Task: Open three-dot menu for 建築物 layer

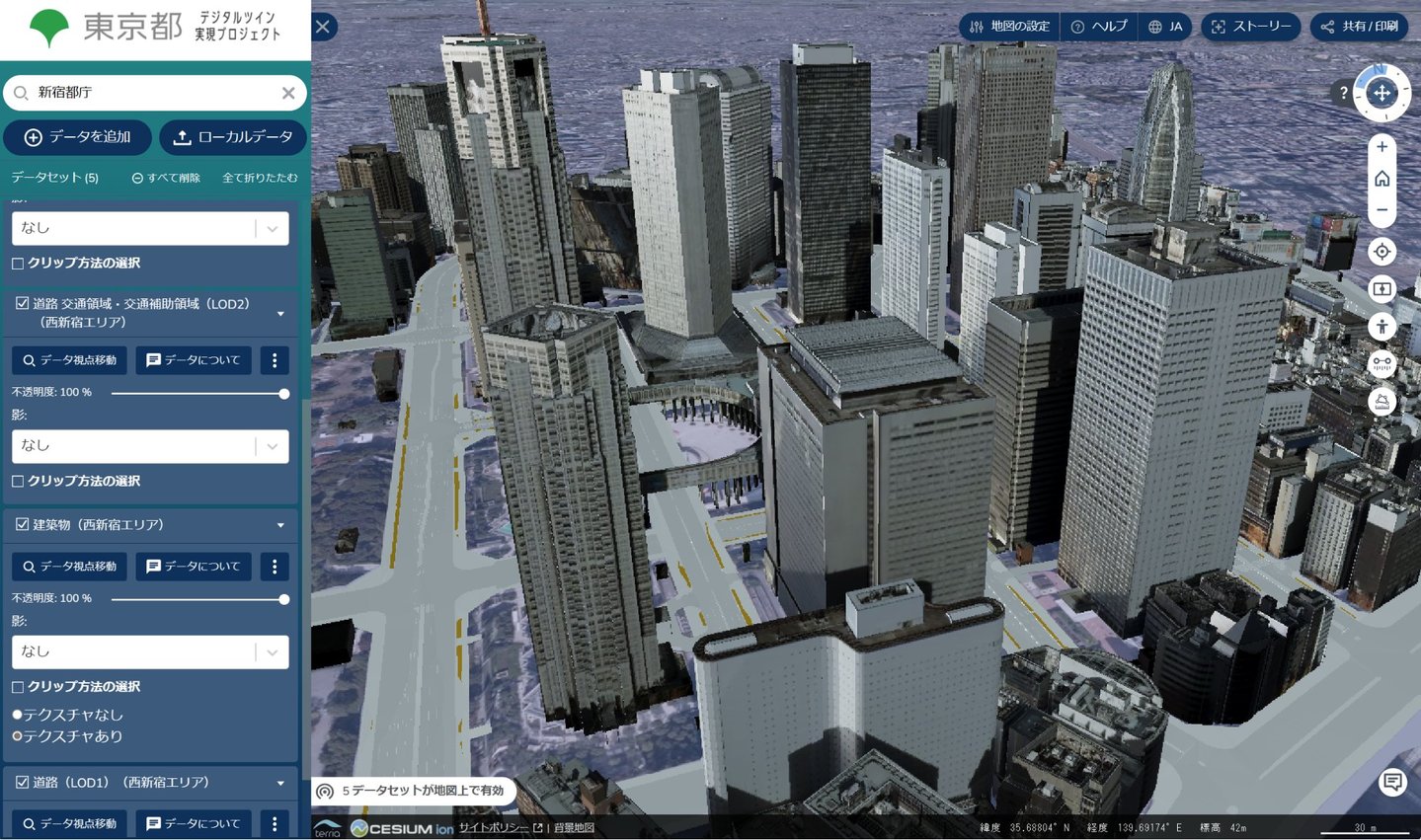Action: (275, 567)
